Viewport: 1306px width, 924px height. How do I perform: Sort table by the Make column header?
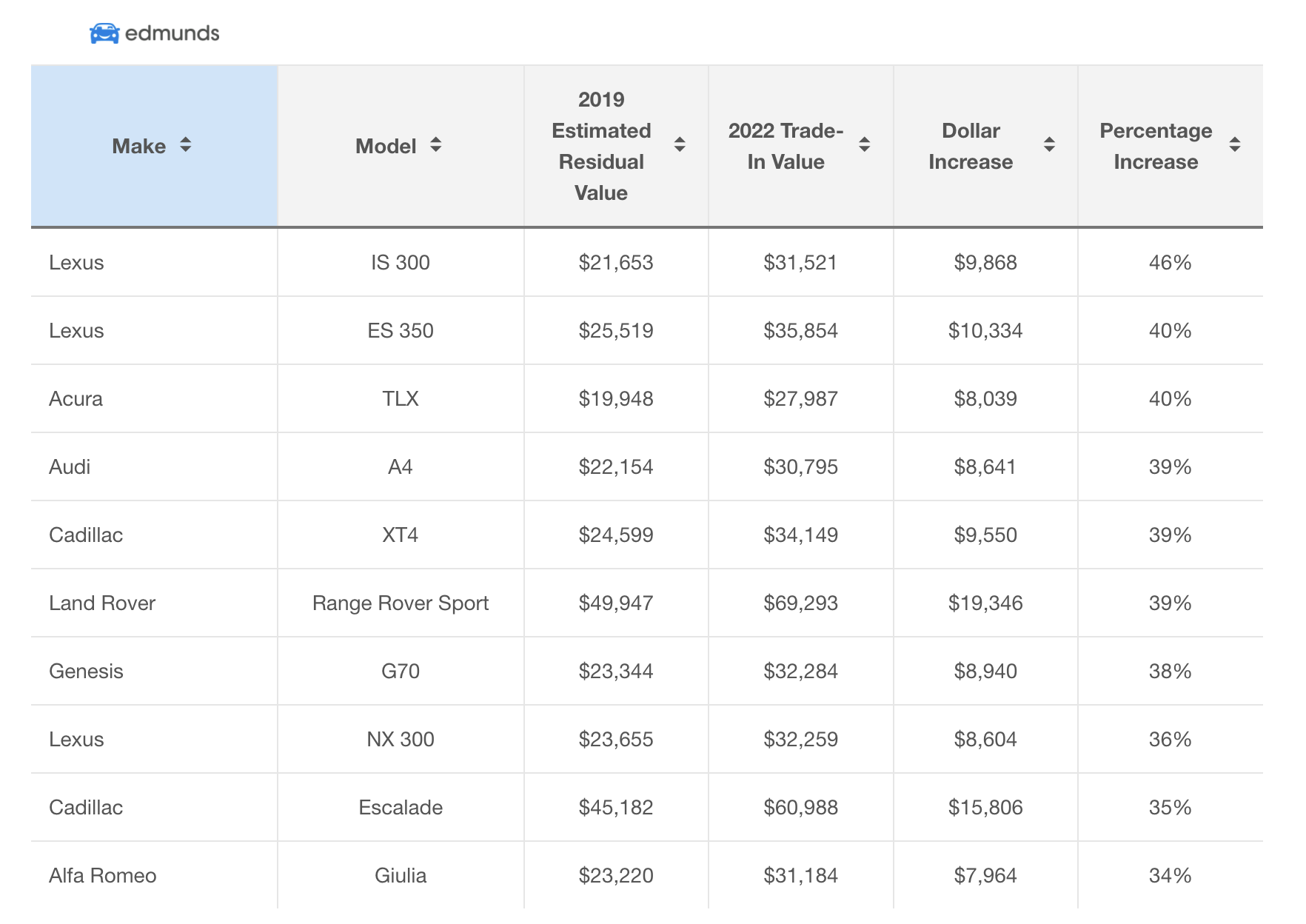[138, 147]
